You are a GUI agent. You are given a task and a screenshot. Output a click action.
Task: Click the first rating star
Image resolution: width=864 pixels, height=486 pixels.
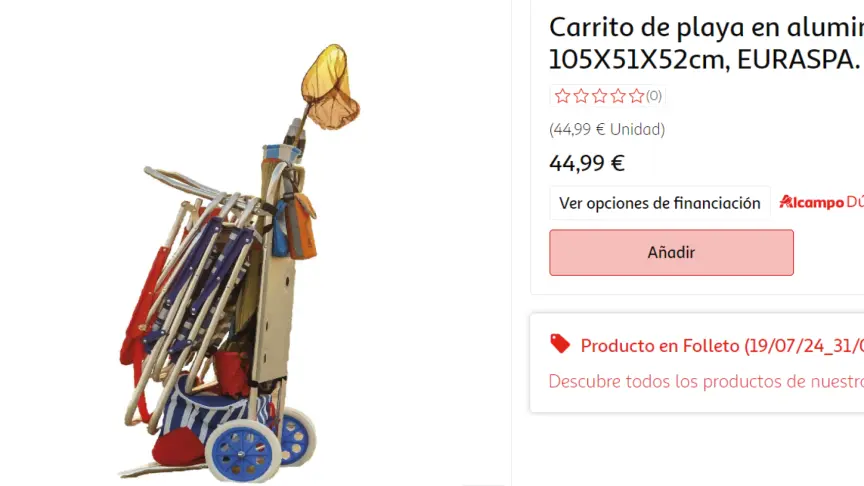pyautogui.click(x=562, y=96)
